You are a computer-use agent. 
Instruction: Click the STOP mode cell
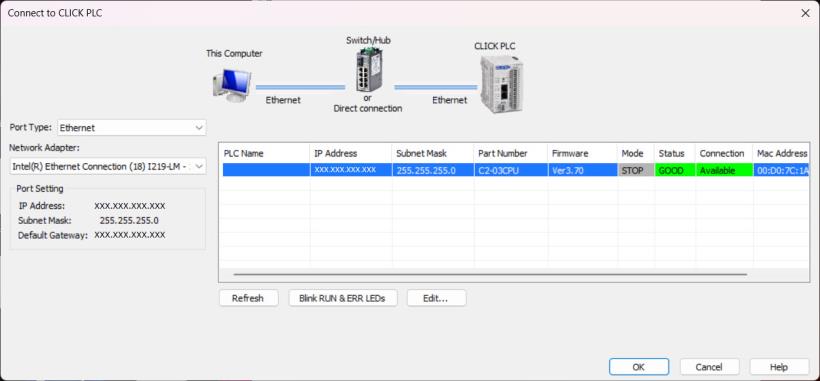[x=636, y=170]
